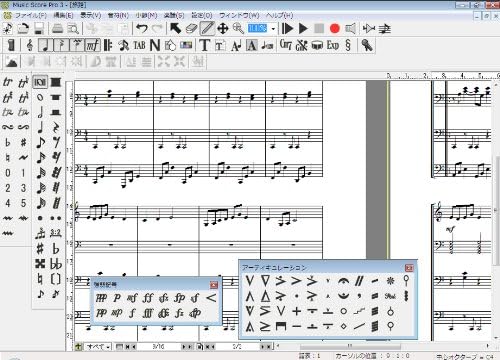Screen dimensions: 500x360
Task: Toggle the ornament palette button
Action: [x=77, y=45]
